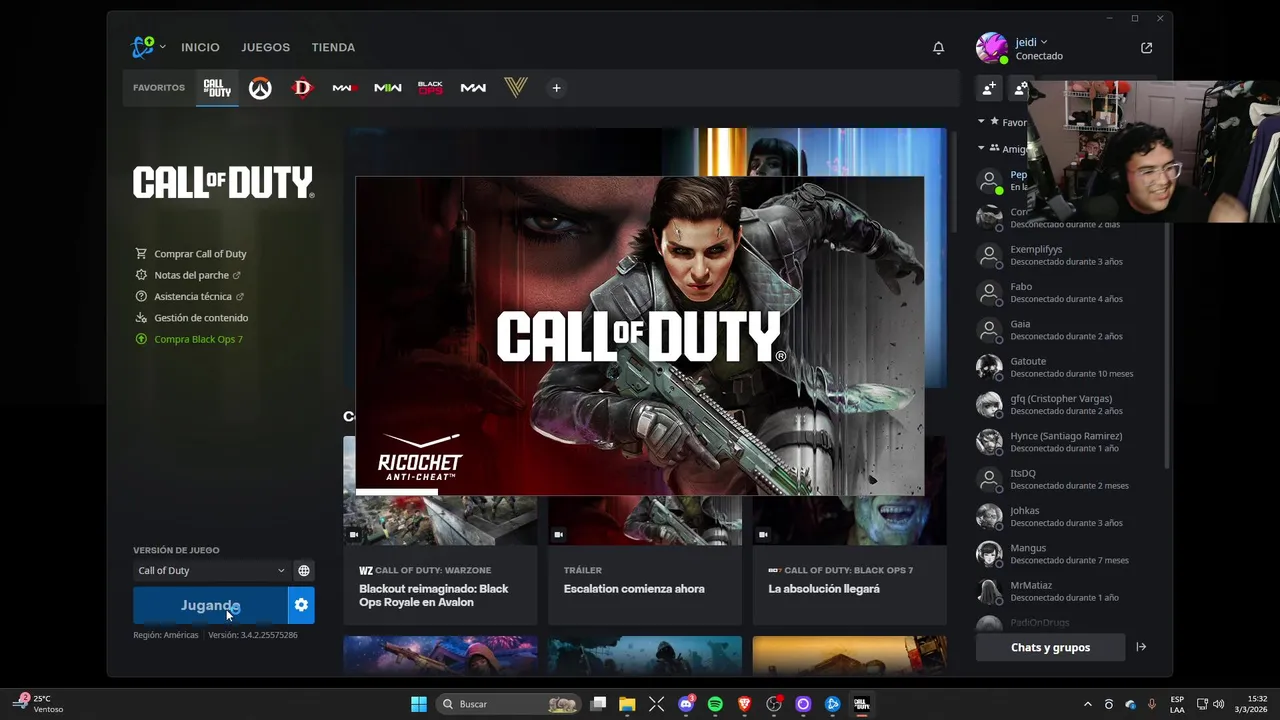Image resolution: width=1280 pixels, height=720 pixels.
Task: Select the MWII favorite icon
Action: pyautogui.click(x=388, y=88)
